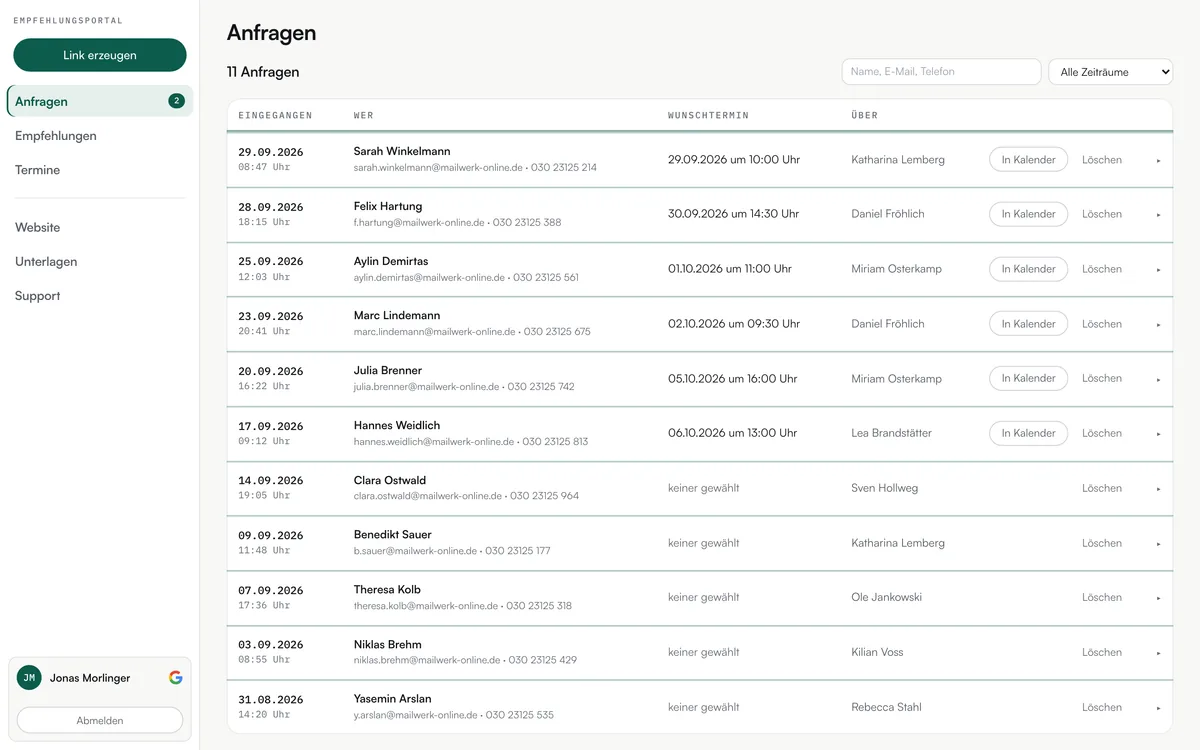The height and width of the screenshot is (750, 1200).
Task: Delete Julia Brenner's request via Löschen
Action: (x=1102, y=378)
